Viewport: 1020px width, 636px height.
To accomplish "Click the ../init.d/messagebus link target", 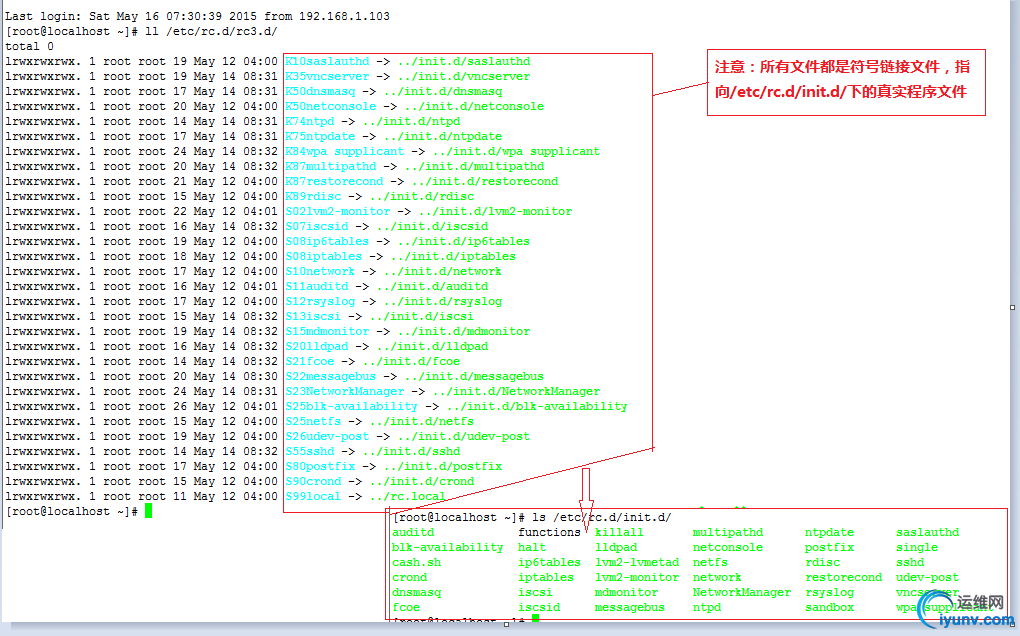I will coord(474,376).
